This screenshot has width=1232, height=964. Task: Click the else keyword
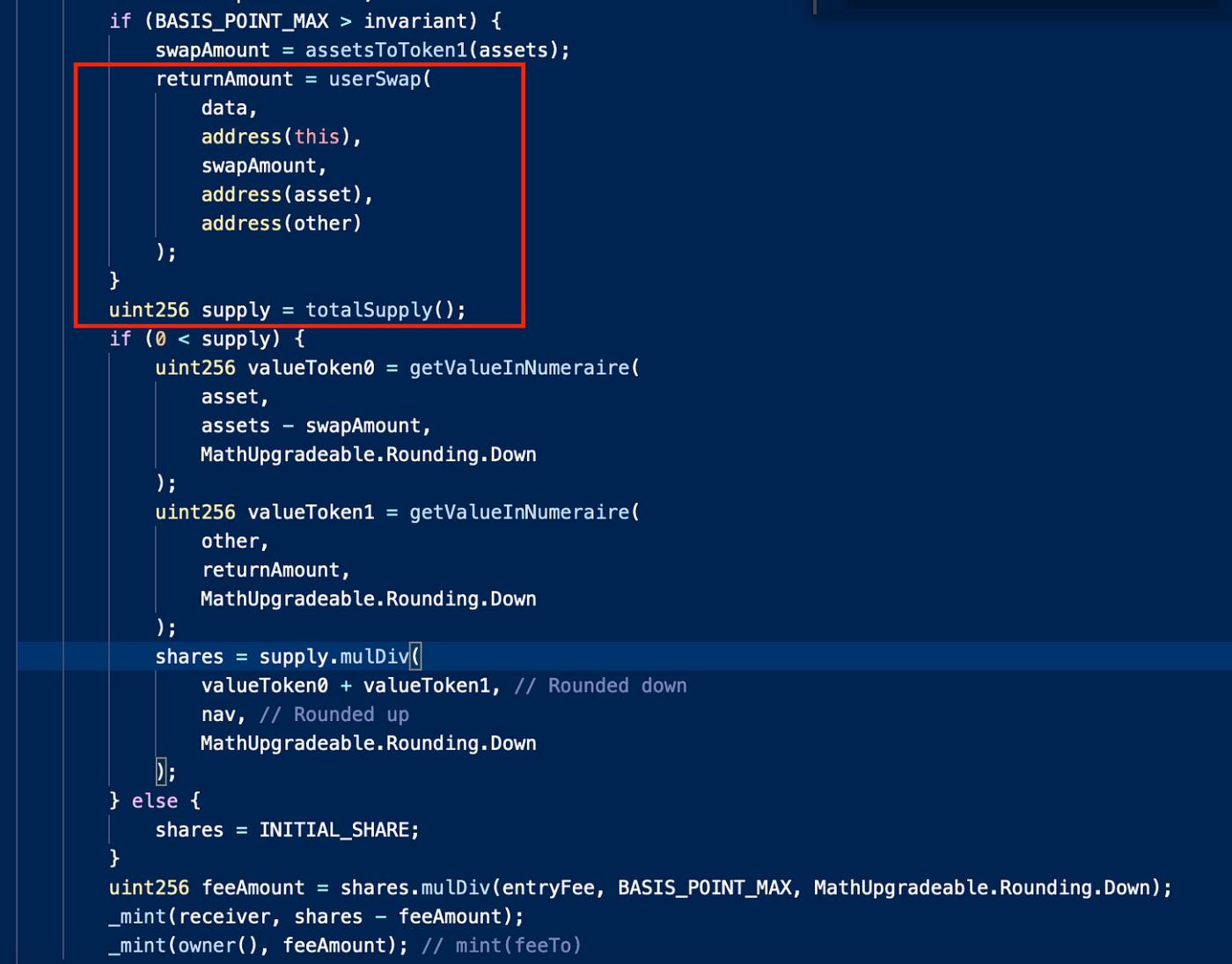coord(154,801)
